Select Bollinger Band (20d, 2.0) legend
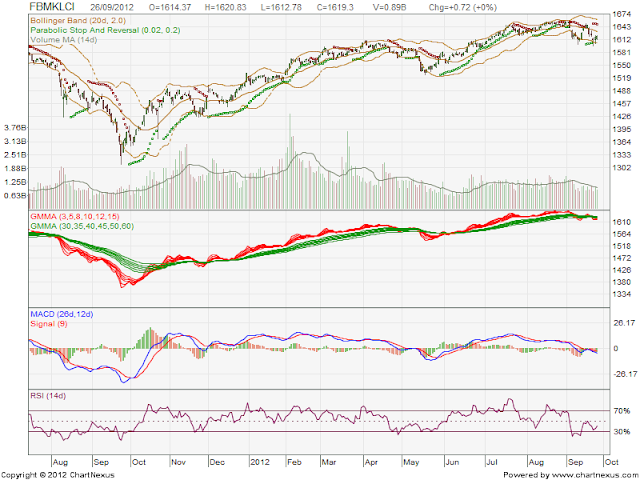 (78, 20)
